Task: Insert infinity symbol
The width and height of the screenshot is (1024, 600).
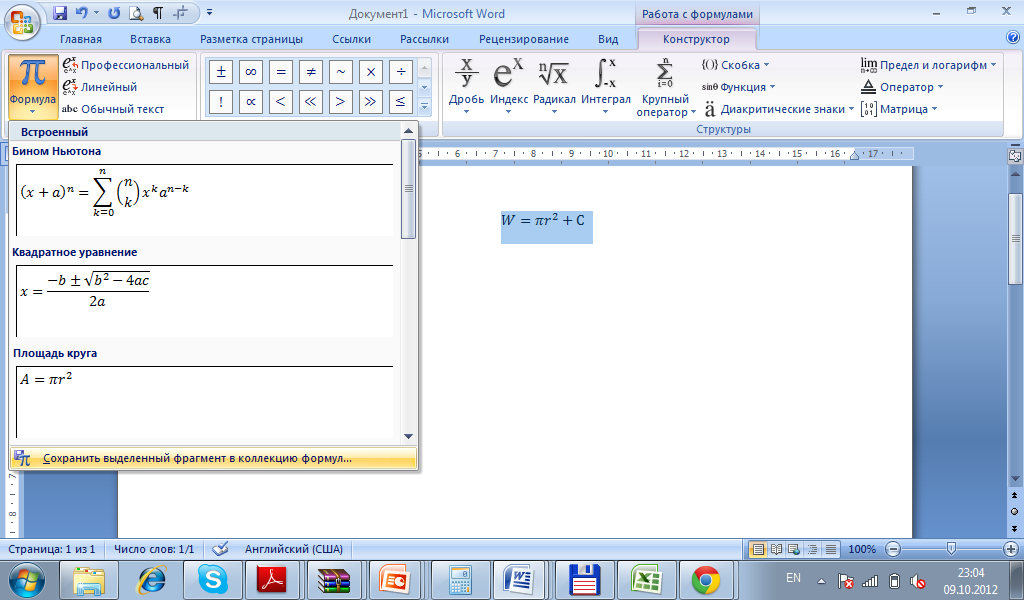Action: [251, 72]
